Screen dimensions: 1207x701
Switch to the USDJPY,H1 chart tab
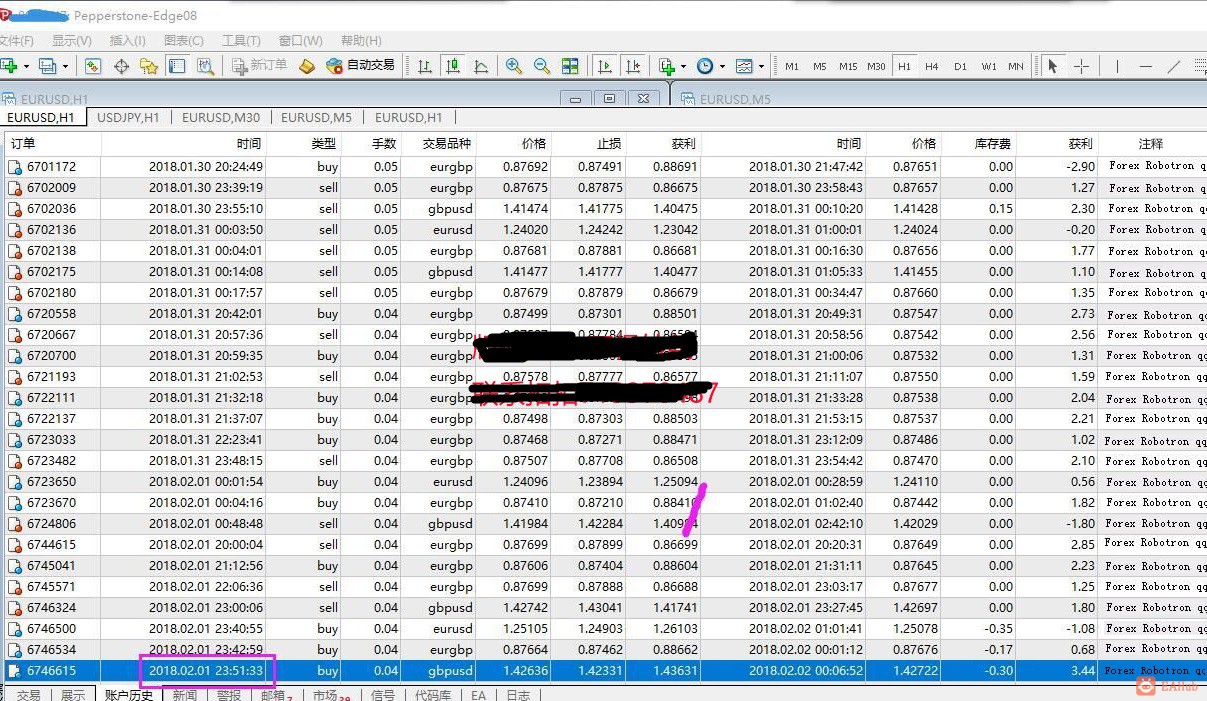pyautogui.click(x=128, y=117)
